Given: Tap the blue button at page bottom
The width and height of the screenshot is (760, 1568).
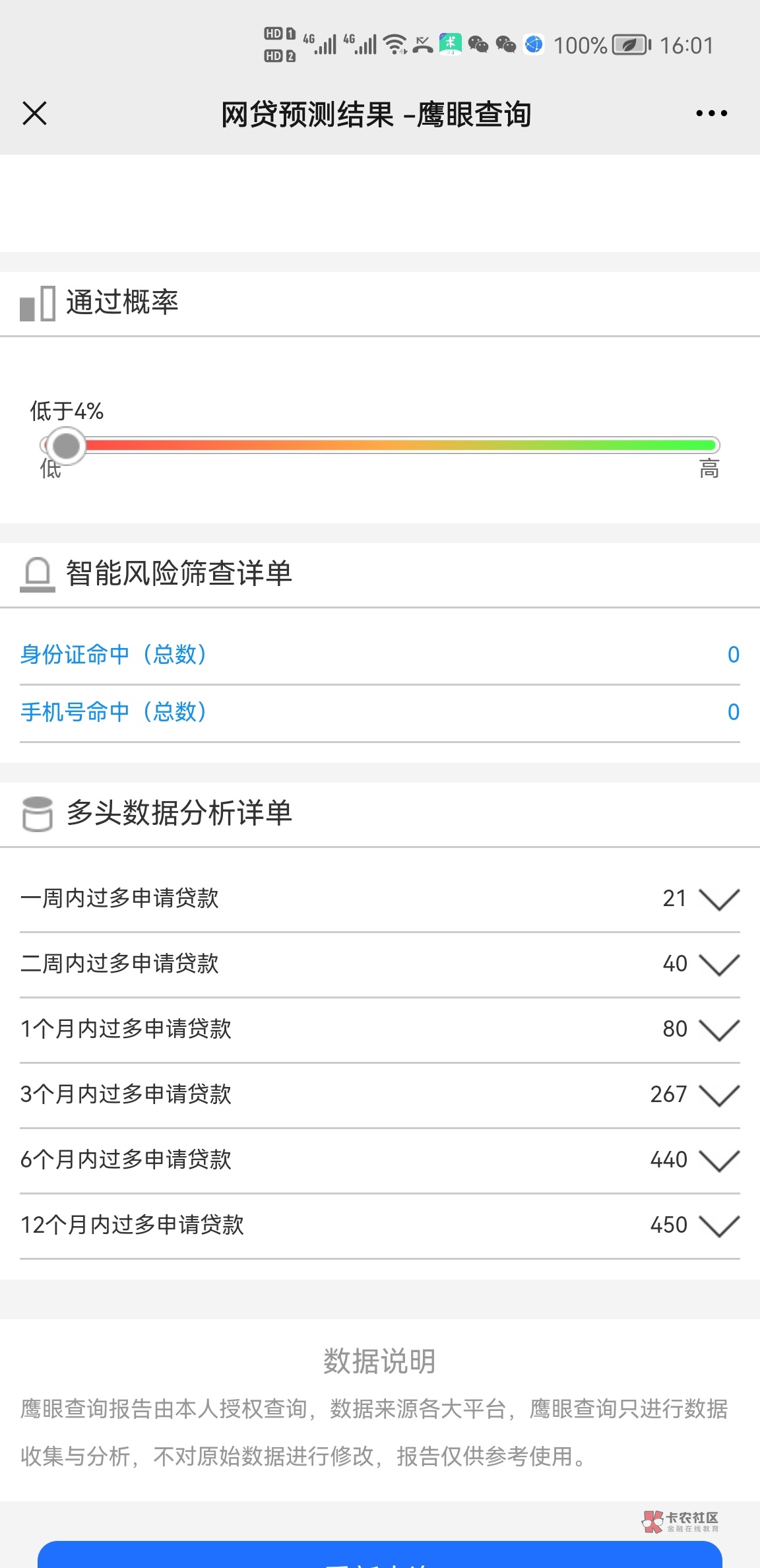Looking at the screenshot, I should coord(379,1556).
